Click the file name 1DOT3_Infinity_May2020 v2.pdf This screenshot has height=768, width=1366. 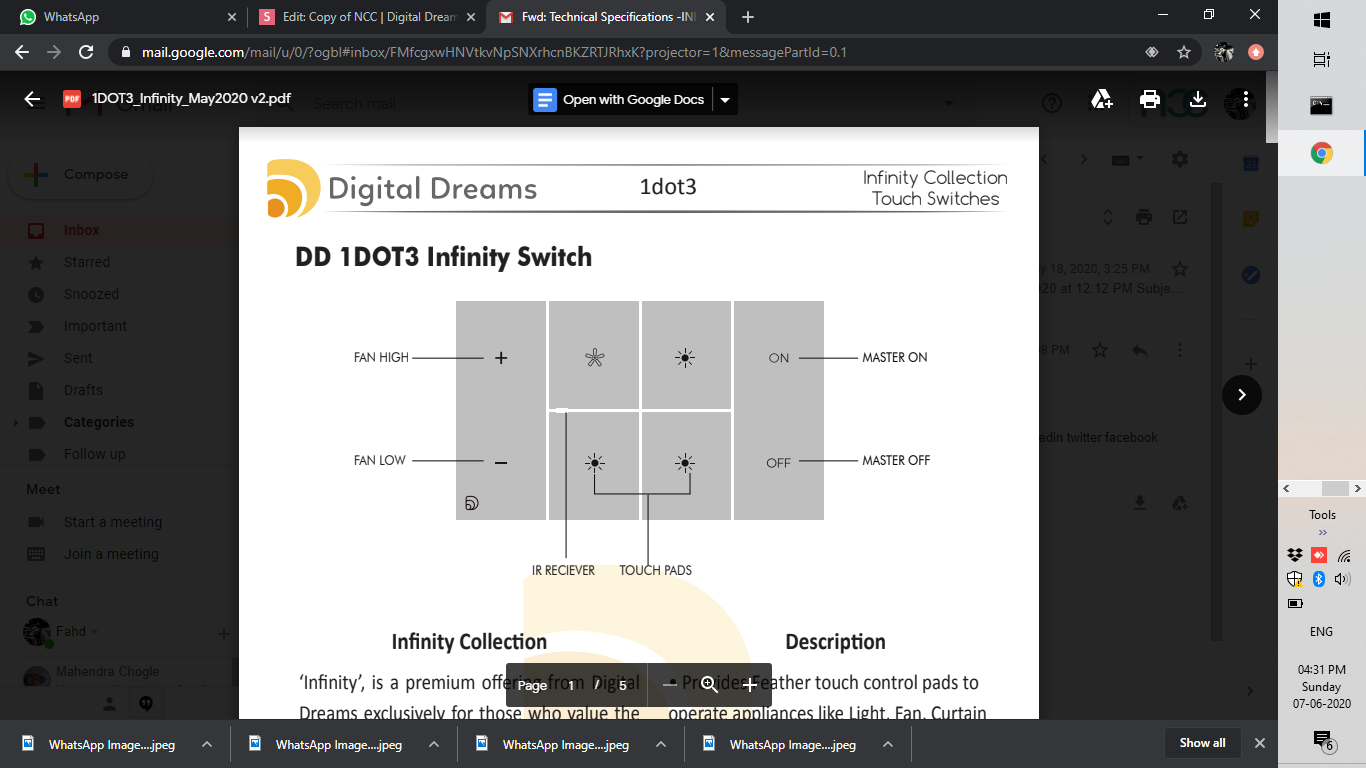tap(192, 99)
